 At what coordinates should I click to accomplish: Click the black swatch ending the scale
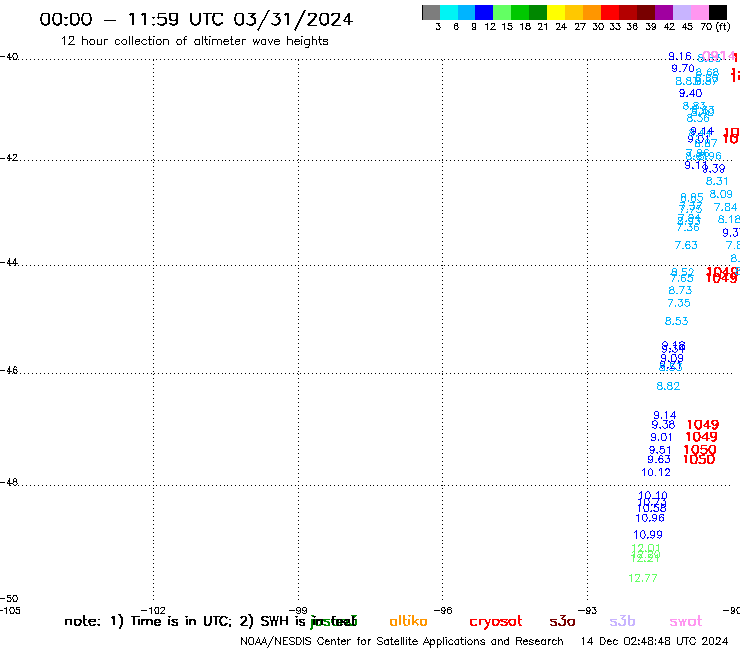(717, 12)
